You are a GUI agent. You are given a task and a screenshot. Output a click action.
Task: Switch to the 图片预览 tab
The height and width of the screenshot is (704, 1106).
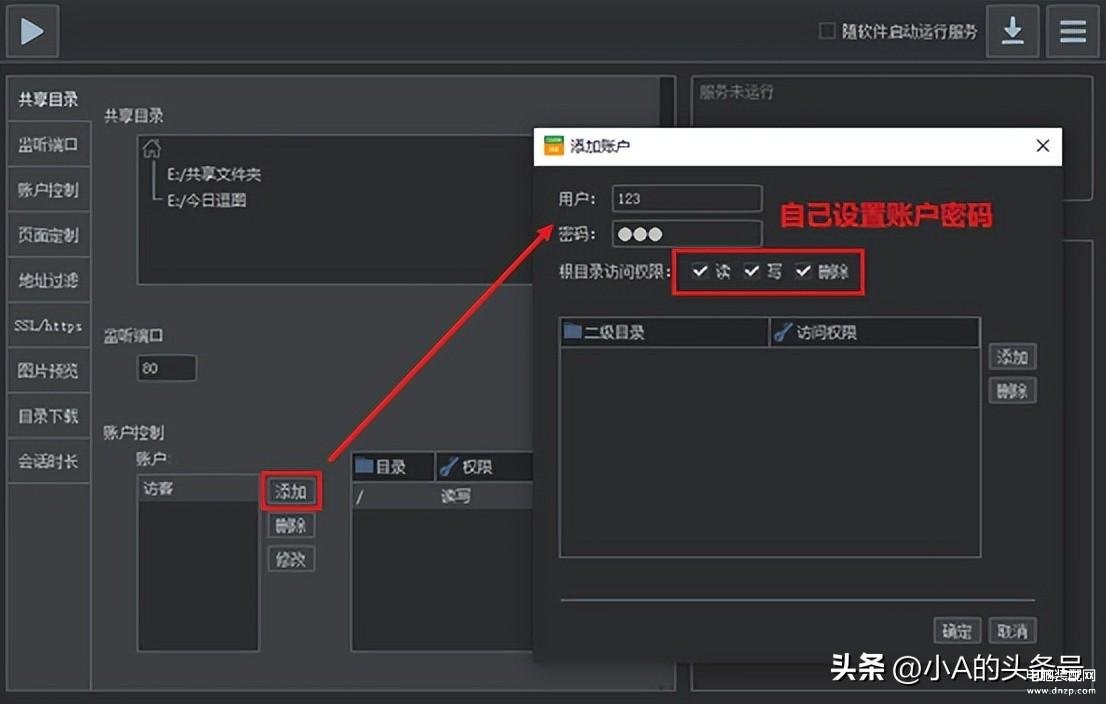coord(48,370)
